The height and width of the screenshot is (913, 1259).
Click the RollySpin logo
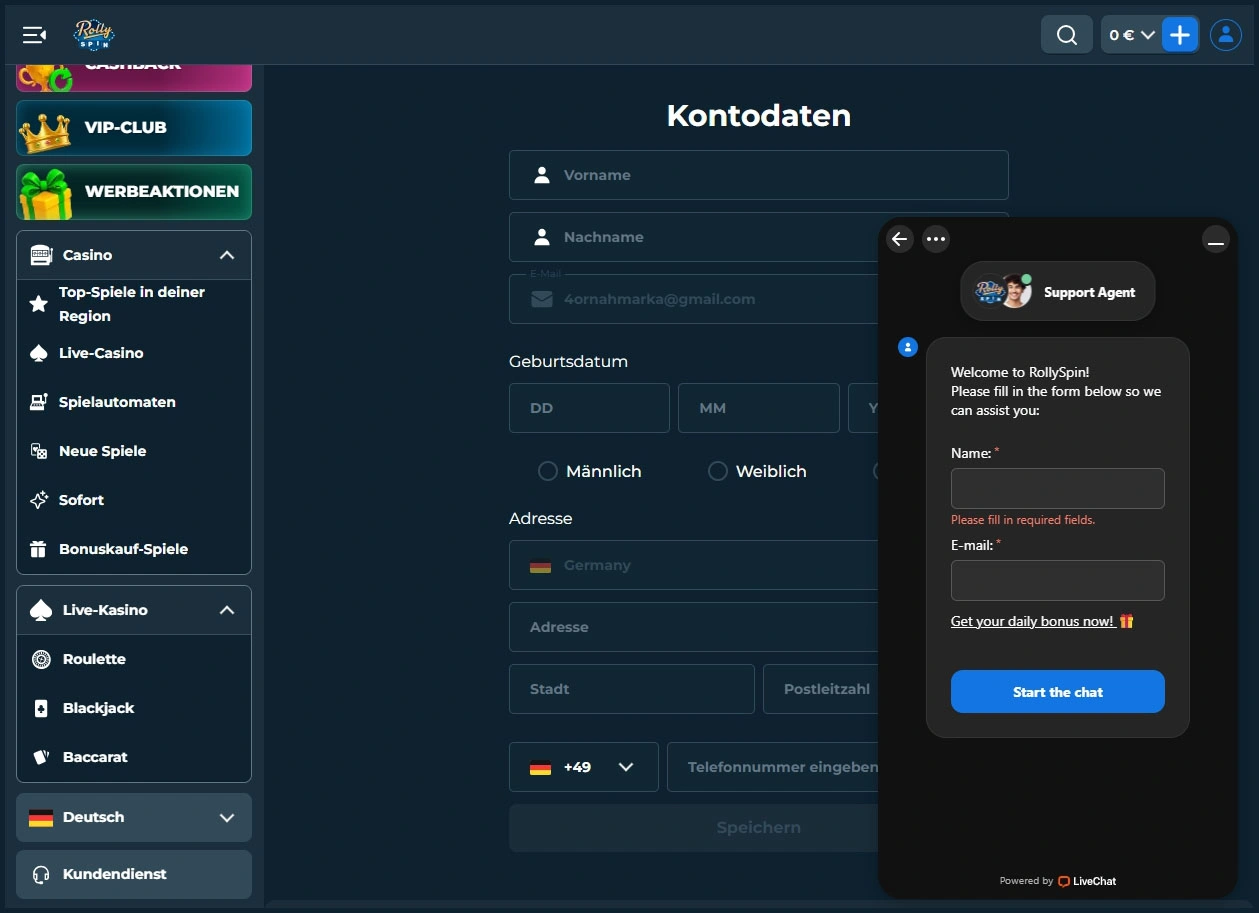[92, 34]
